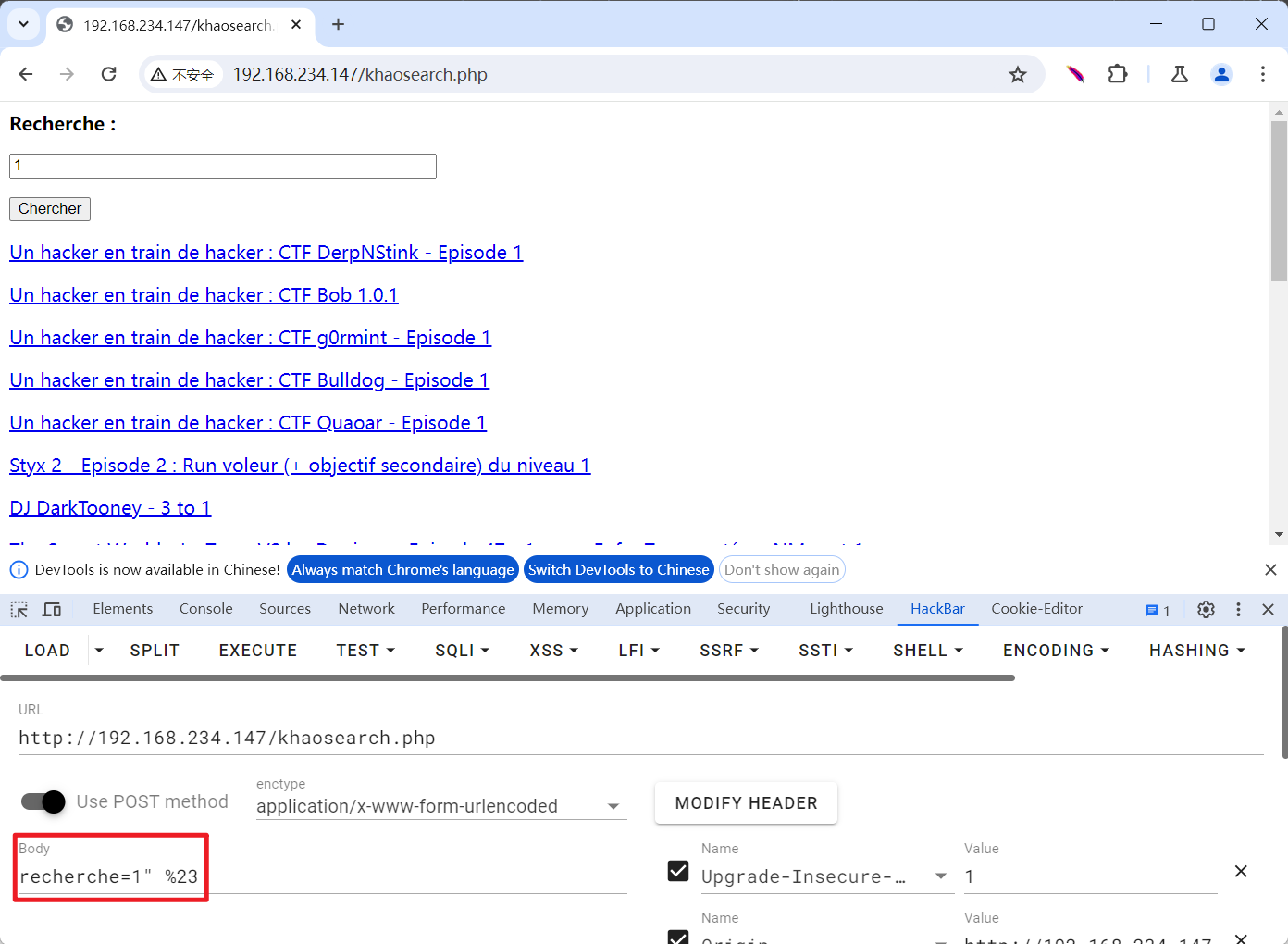The image size is (1288, 944).
Task: Remove the Upgrade-Insecure header row
Action: pyautogui.click(x=1241, y=871)
